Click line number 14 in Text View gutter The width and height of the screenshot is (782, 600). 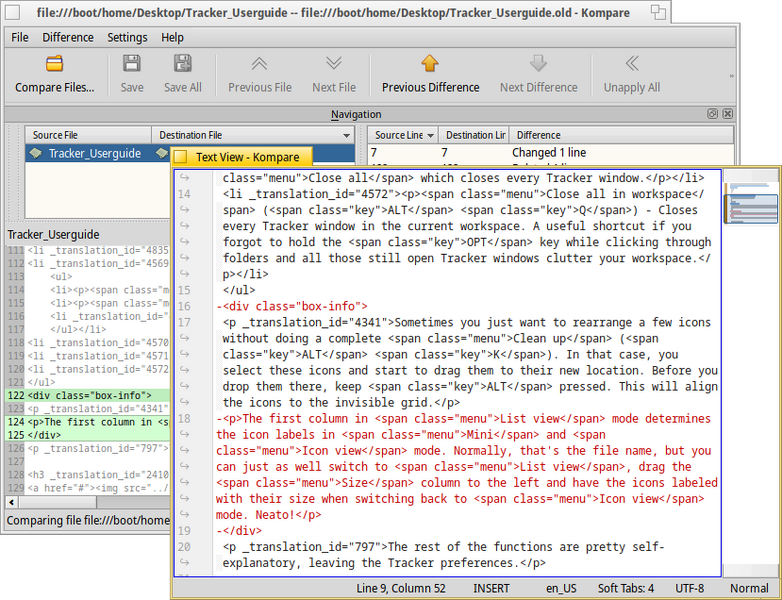pos(184,194)
